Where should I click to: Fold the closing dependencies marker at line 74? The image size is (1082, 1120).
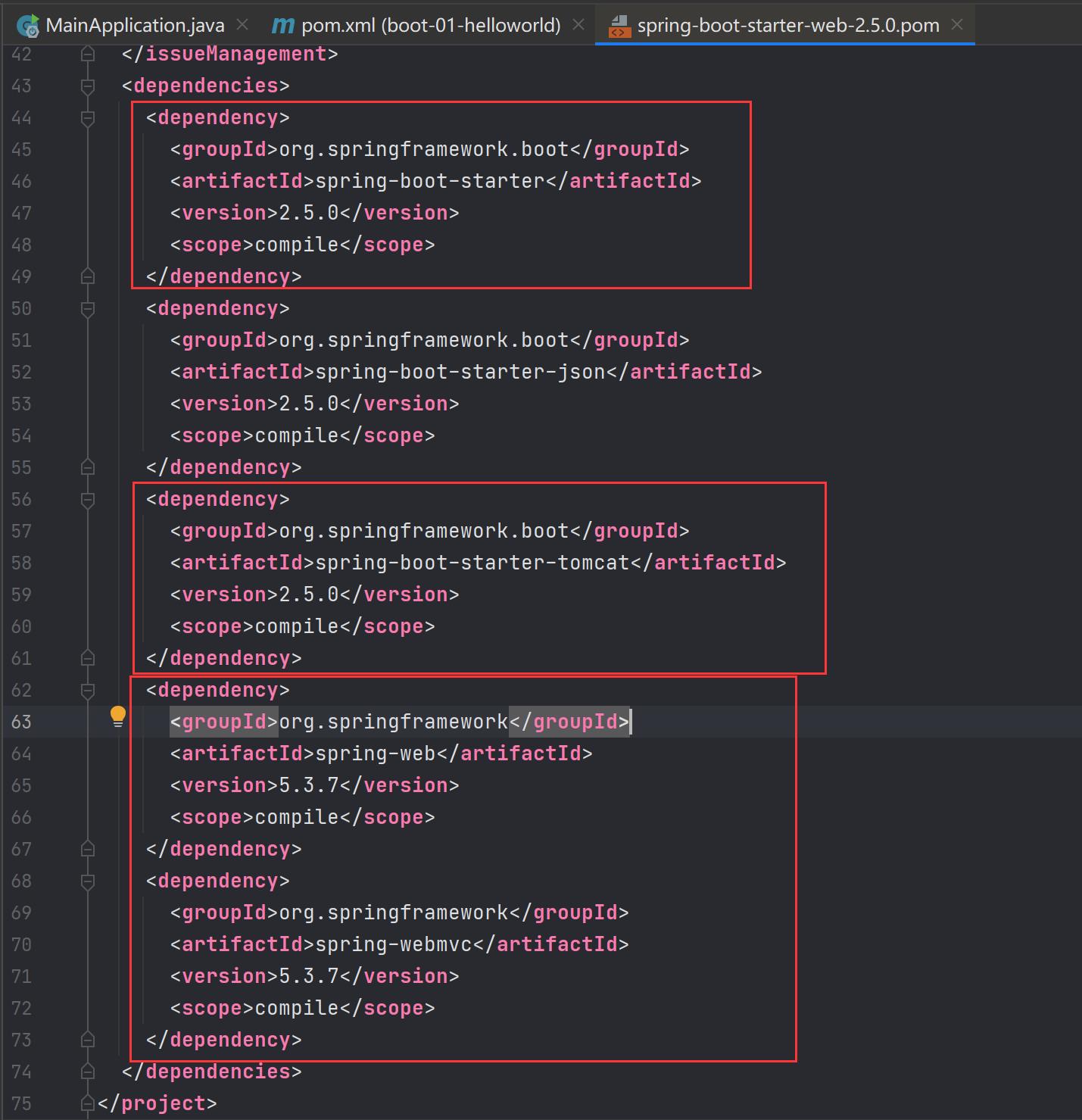click(88, 1072)
